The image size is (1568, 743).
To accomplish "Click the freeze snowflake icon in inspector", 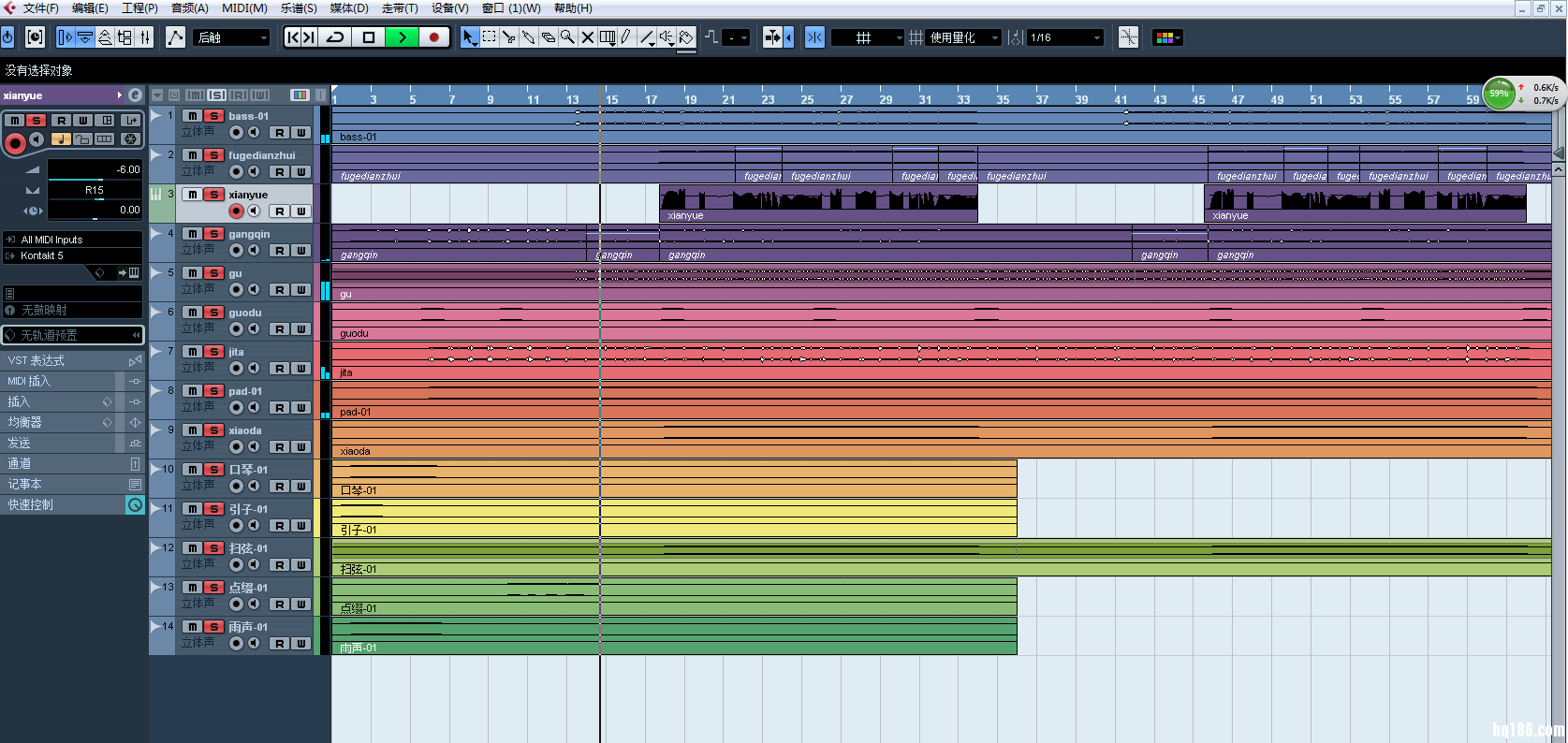I will [x=130, y=139].
